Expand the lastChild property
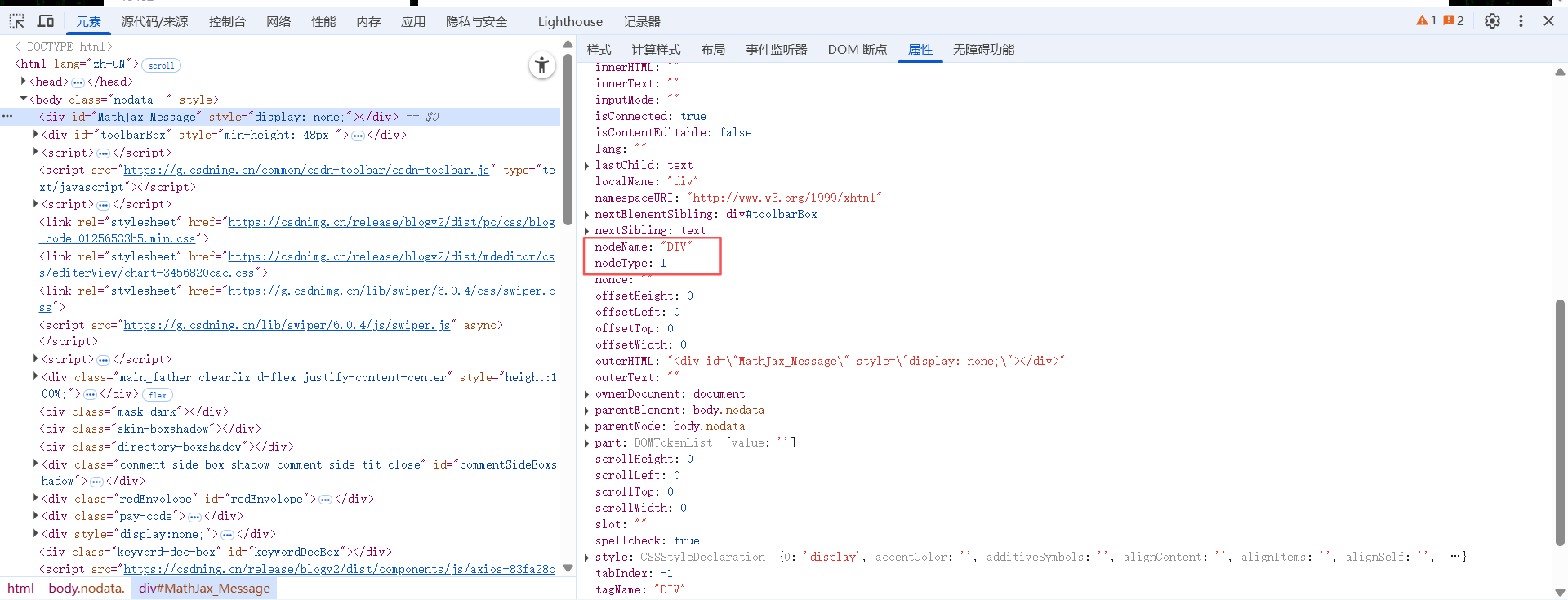Viewport: 1568px width, 600px height. point(587,166)
